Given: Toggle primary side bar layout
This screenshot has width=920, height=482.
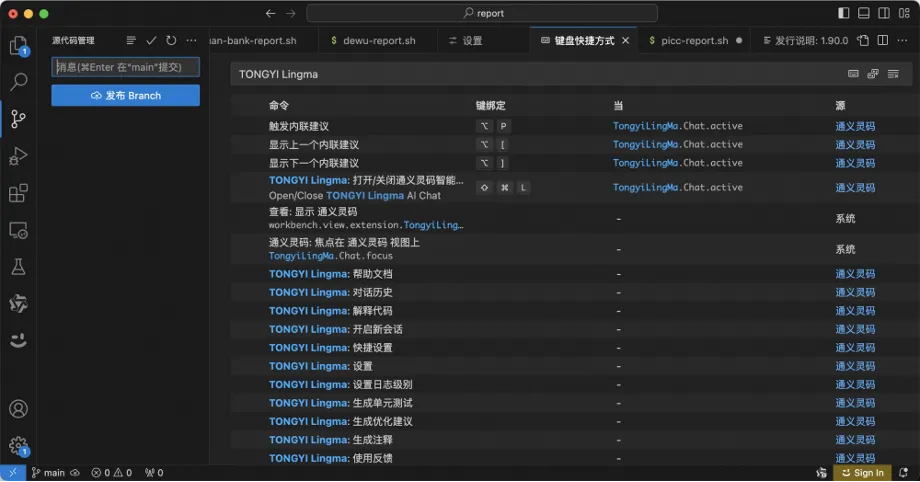Looking at the screenshot, I should point(844,13).
